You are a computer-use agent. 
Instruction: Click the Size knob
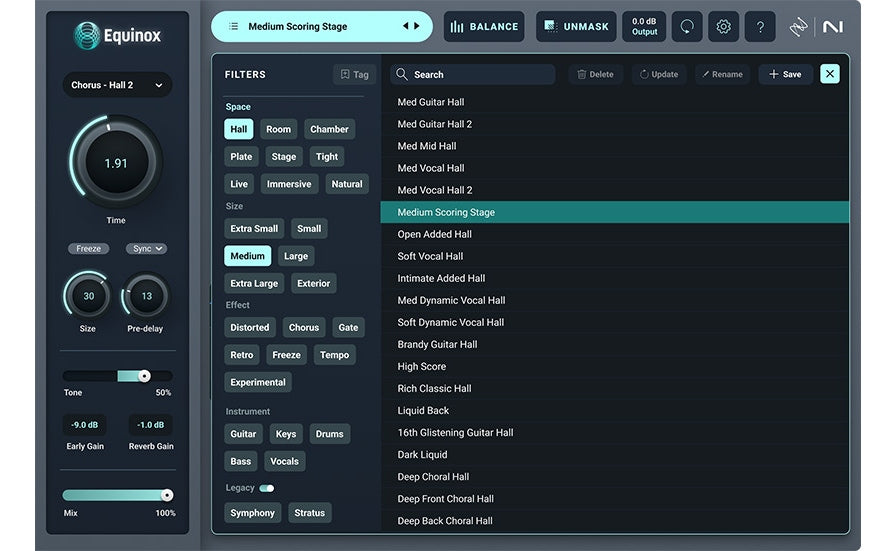pos(88,296)
